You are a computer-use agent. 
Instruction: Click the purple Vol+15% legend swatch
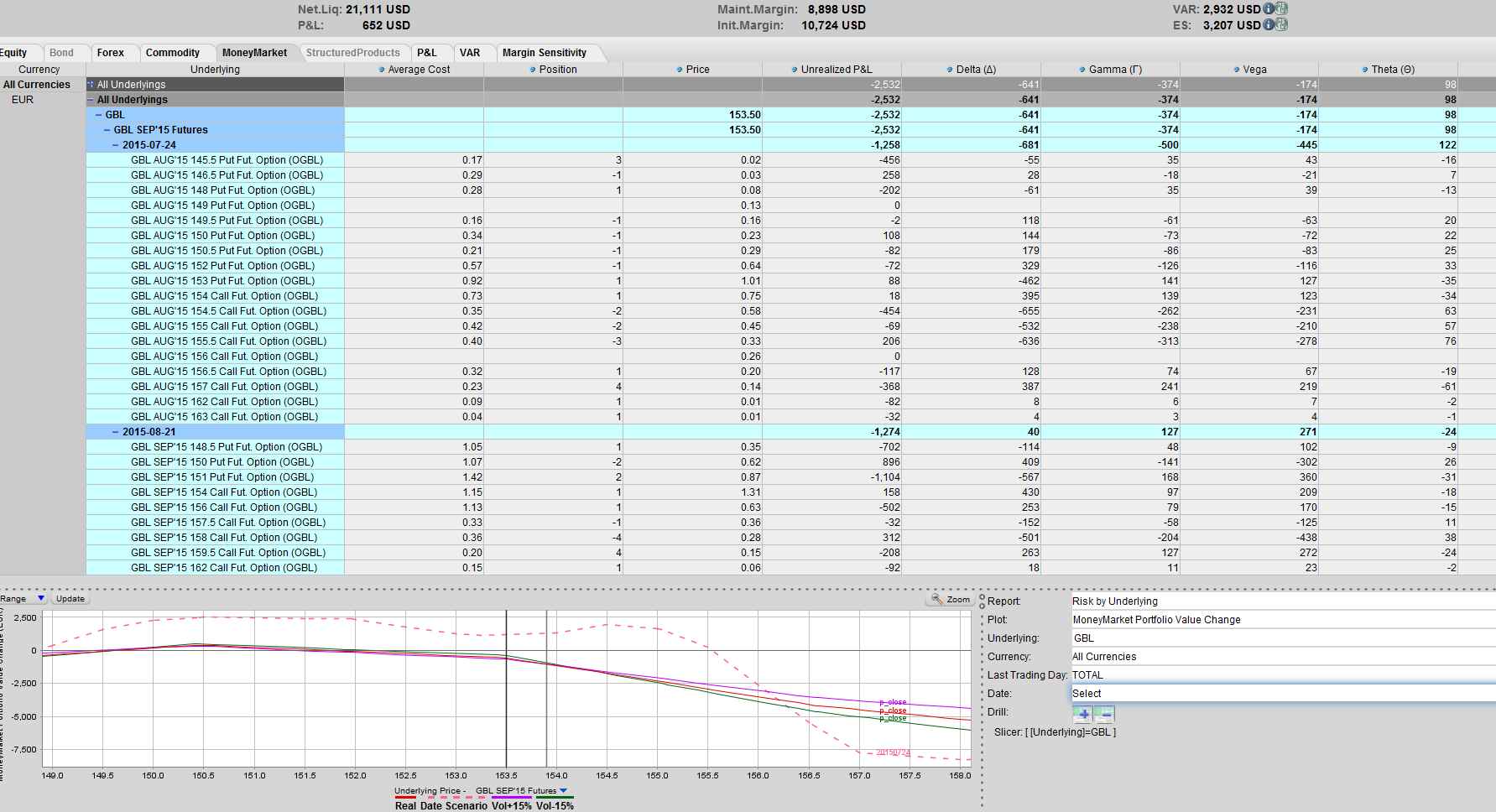point(512,799)
